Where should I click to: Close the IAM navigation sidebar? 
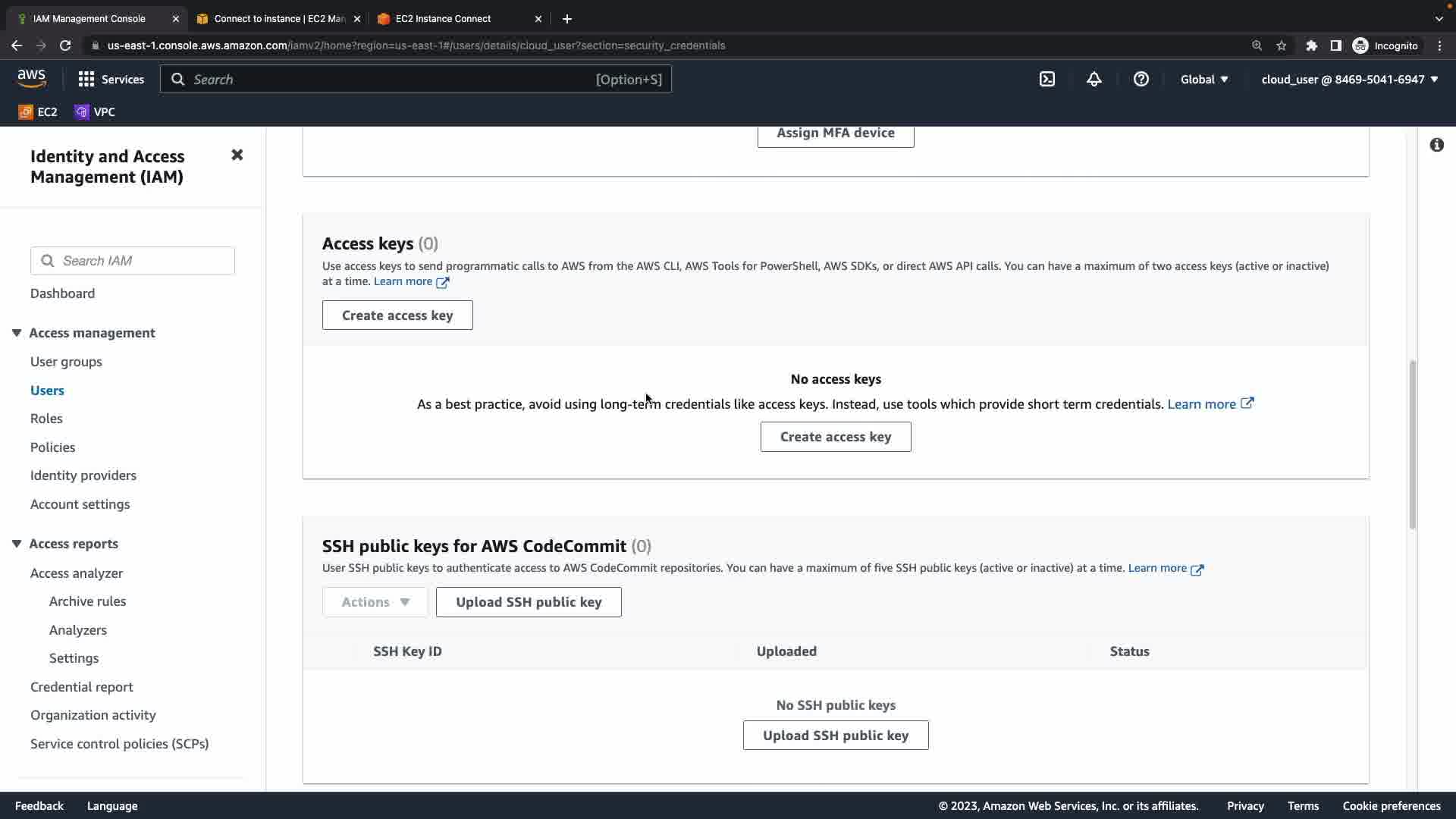click(x=237, y=155)
